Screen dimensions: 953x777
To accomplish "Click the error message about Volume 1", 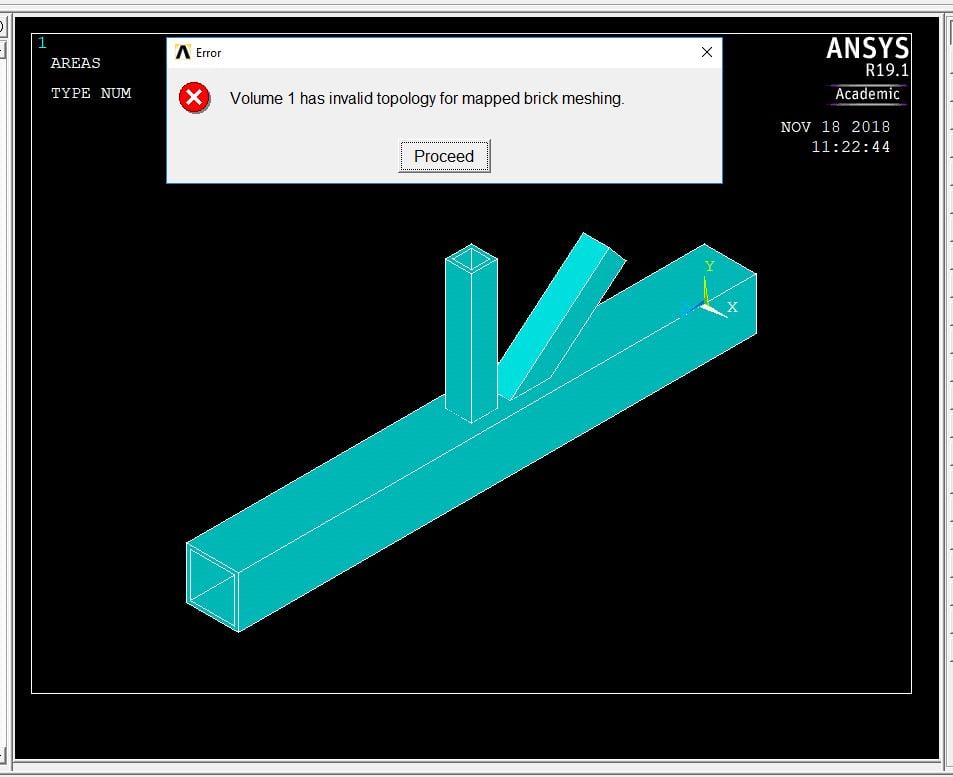I will (x=427, y=98).
